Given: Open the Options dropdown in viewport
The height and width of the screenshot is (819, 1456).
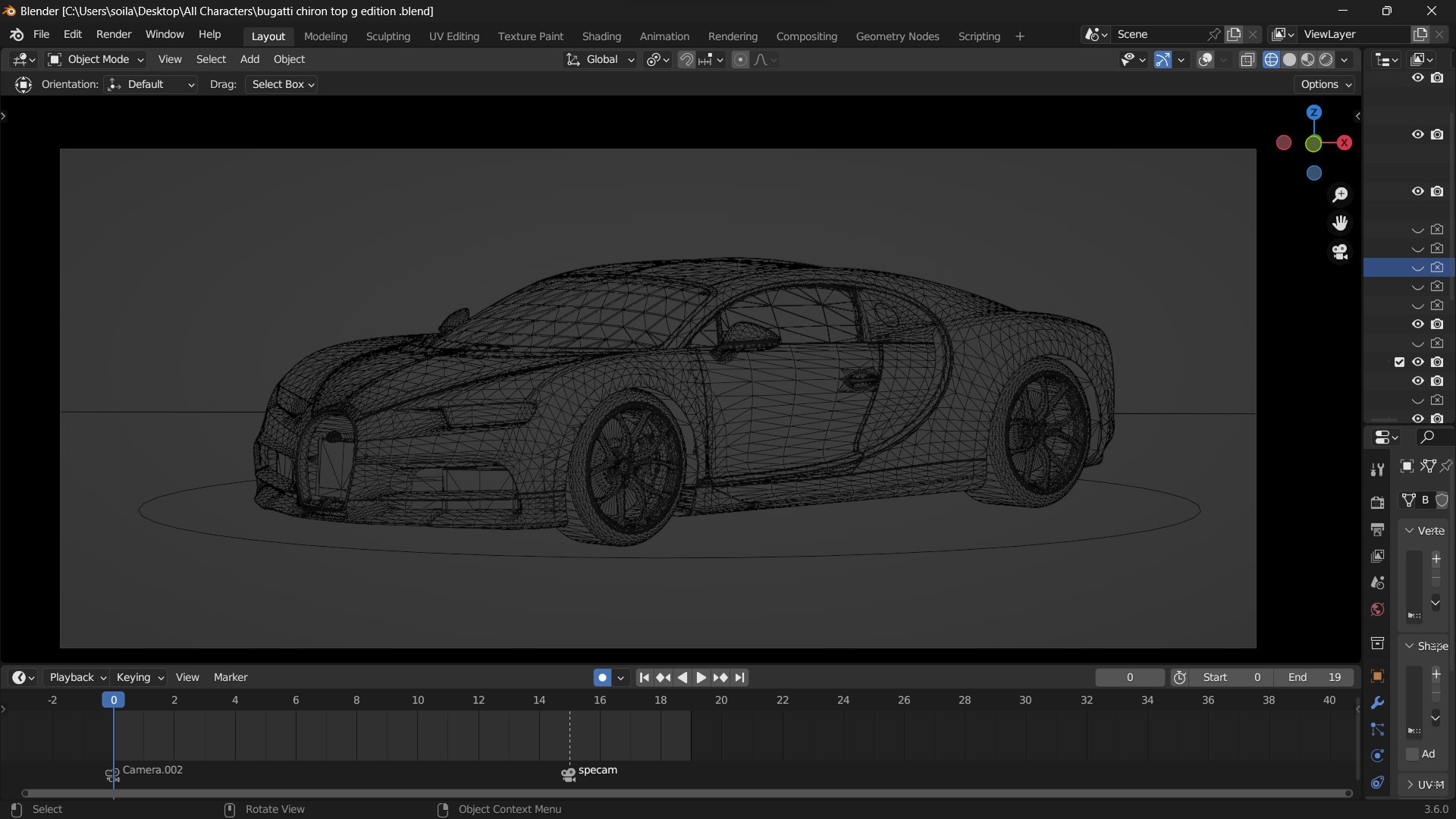Looking at the screenshot, I should 1326,84.
